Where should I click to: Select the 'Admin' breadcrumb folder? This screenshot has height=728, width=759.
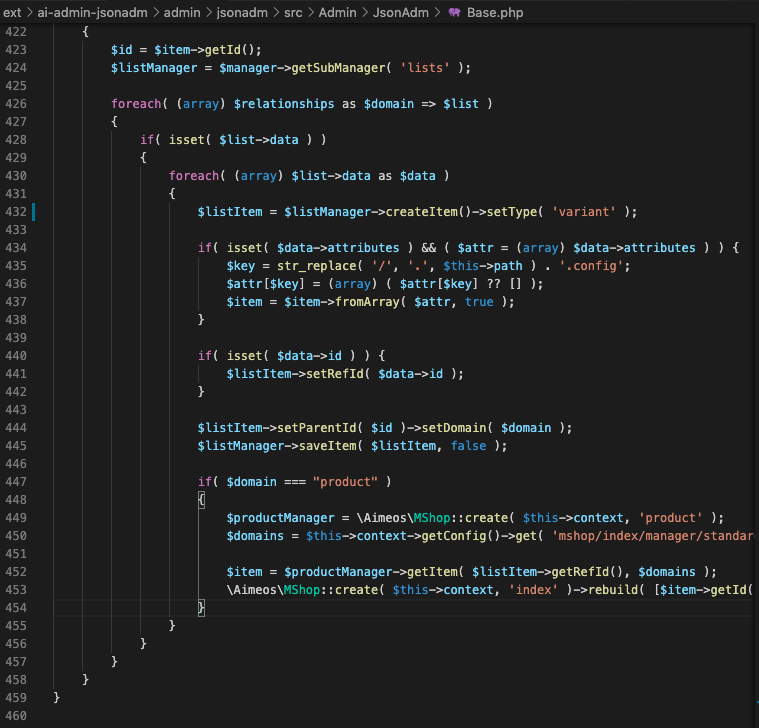point(337,13)
